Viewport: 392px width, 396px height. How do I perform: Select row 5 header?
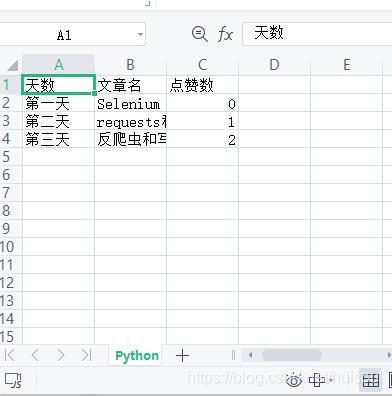pyautogui.click(x=11, y=157)
